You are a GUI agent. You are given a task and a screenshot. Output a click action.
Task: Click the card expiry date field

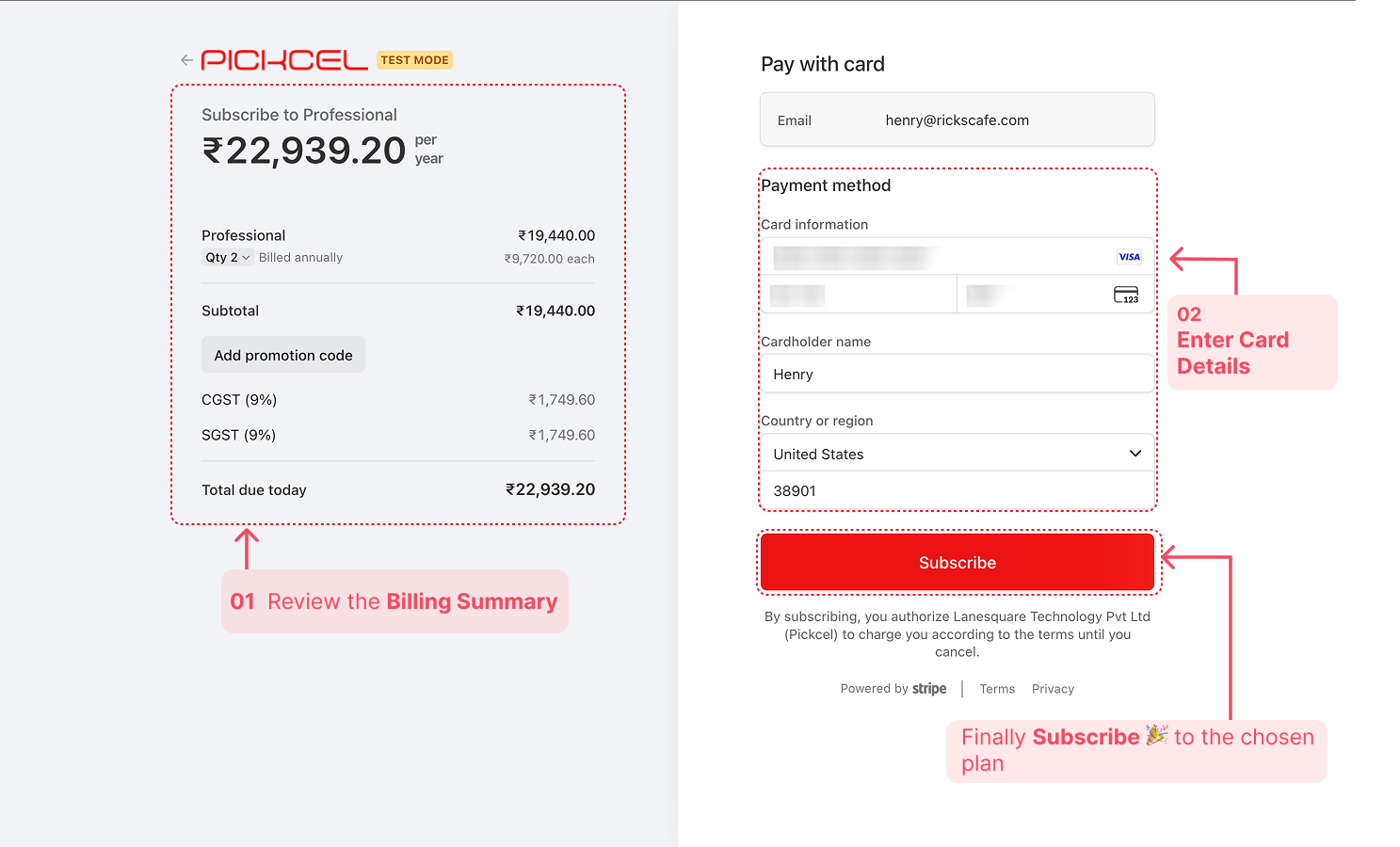pos(858,296)
